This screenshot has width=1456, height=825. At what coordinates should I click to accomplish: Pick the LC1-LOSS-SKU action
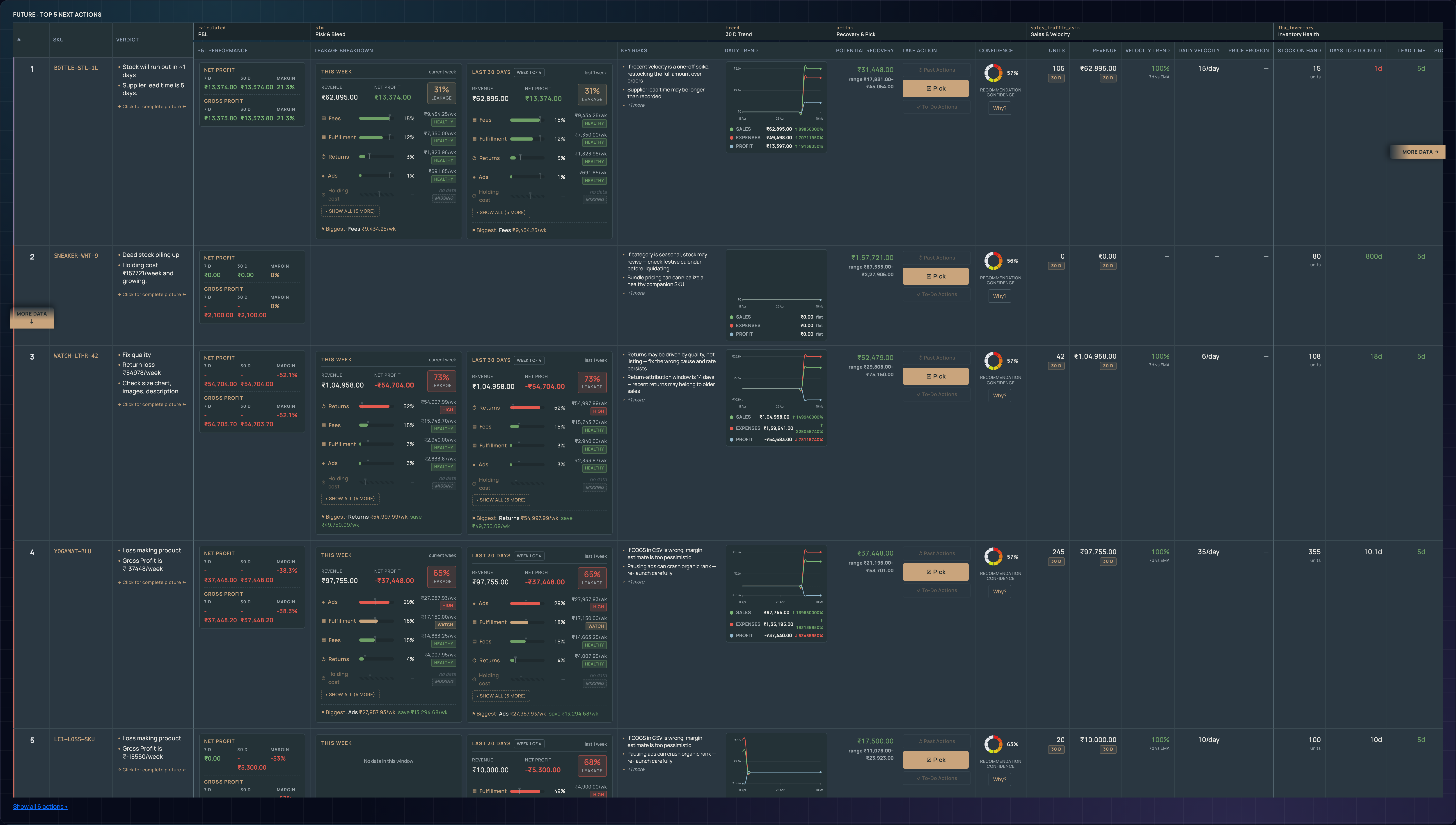(936, 760)
